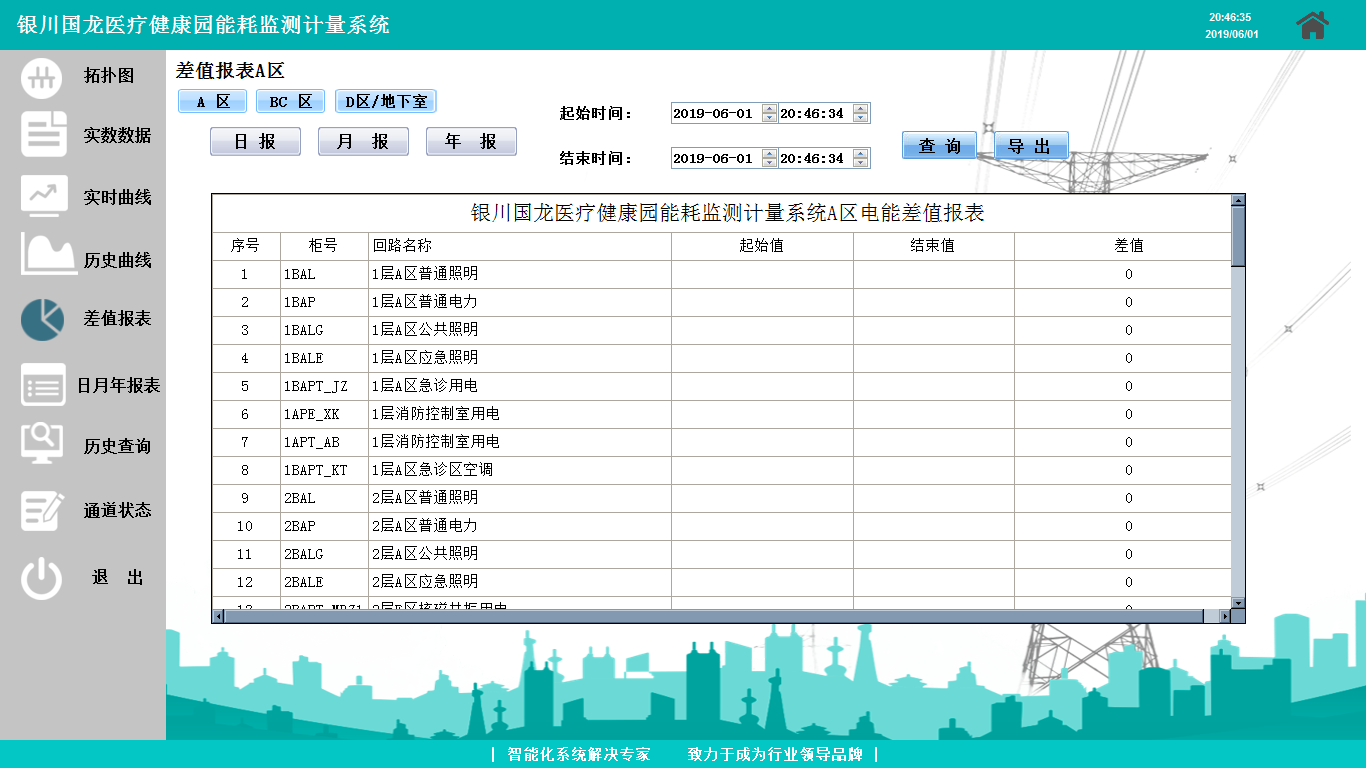Click the exit (退出) power icon

[42, 579]
